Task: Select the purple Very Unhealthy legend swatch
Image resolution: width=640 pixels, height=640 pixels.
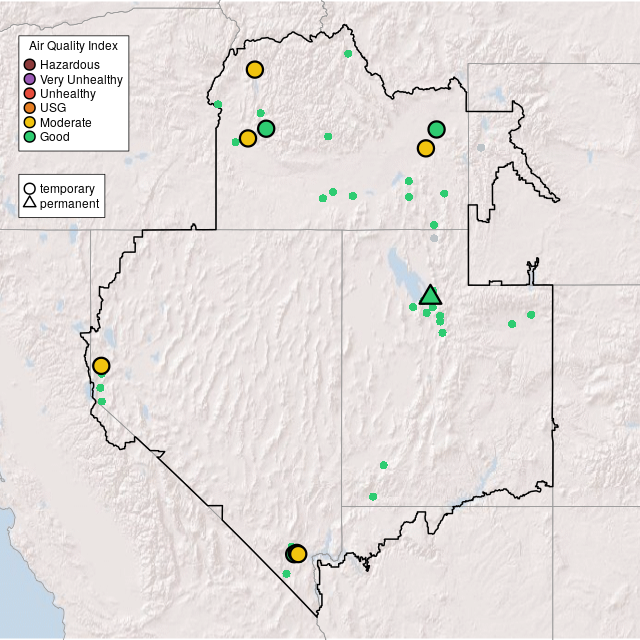Action: pyautogui.click(x=30, y=79)
